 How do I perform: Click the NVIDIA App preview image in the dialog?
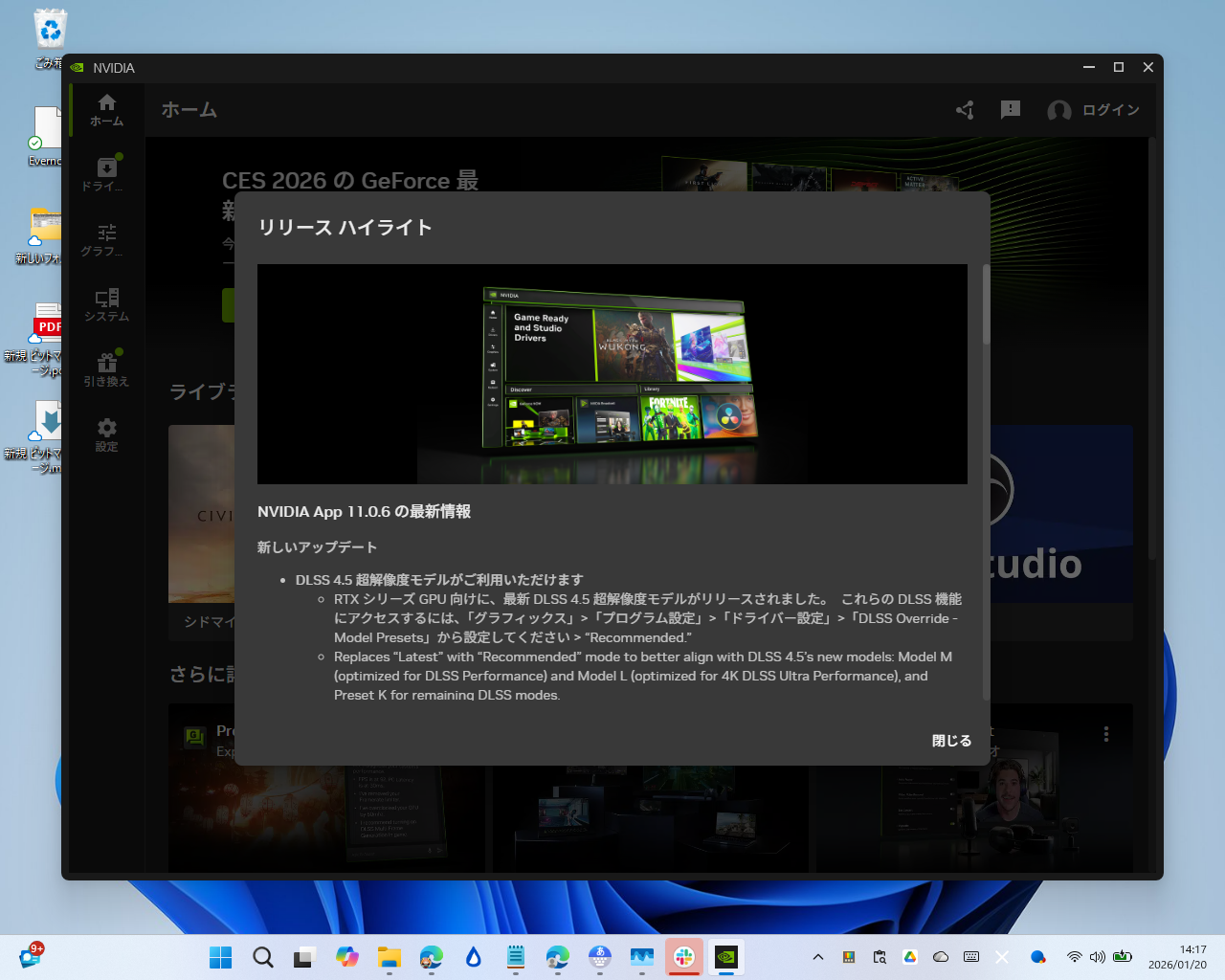612,374
